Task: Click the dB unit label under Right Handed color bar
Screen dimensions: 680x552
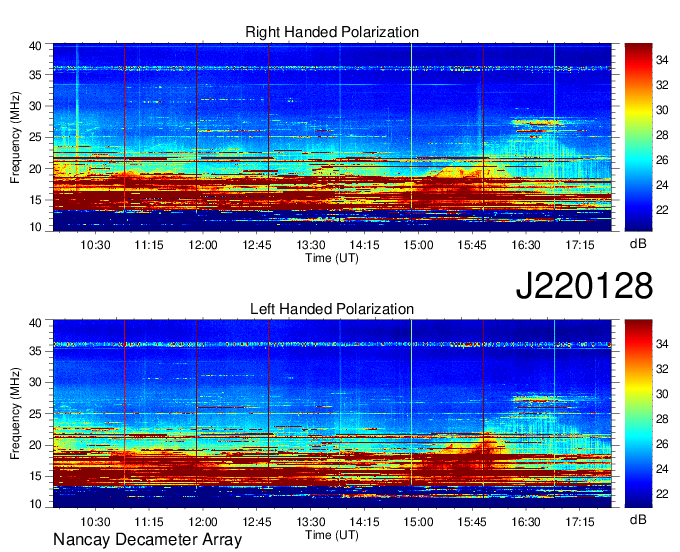Action: pos(638,244)
